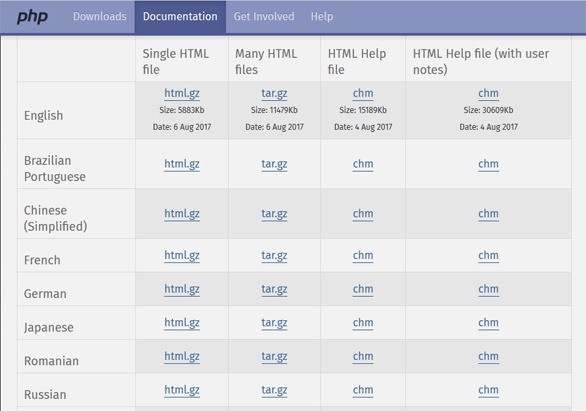This screenshot has height=411, width=586.
Task: Click the php logo
Action: pos(32,17)
